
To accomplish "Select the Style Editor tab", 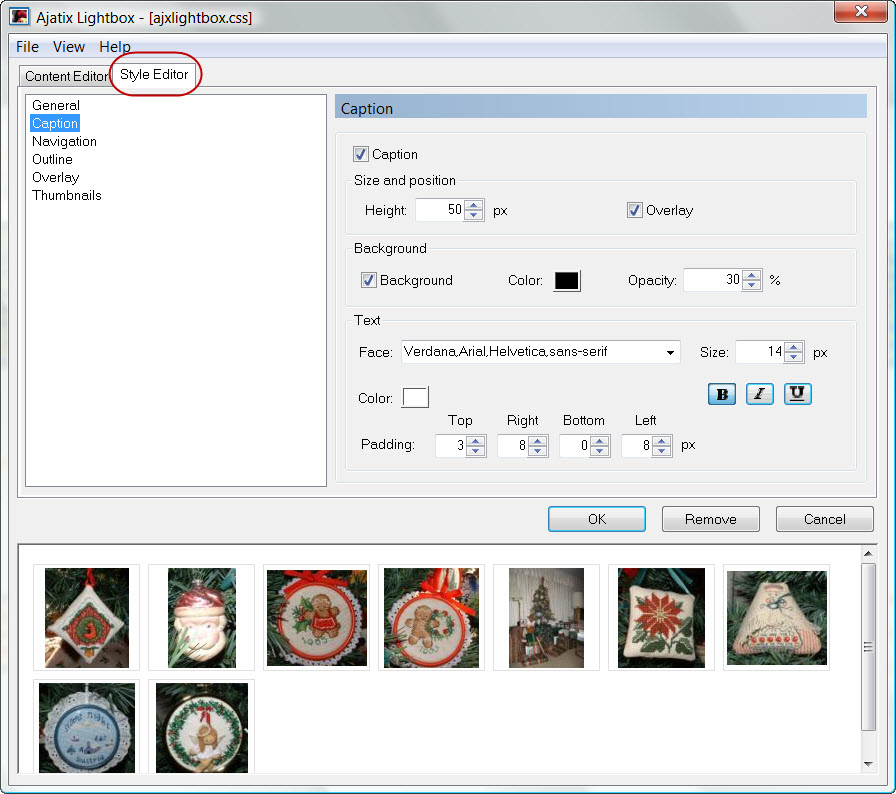I will pos(154,74).
